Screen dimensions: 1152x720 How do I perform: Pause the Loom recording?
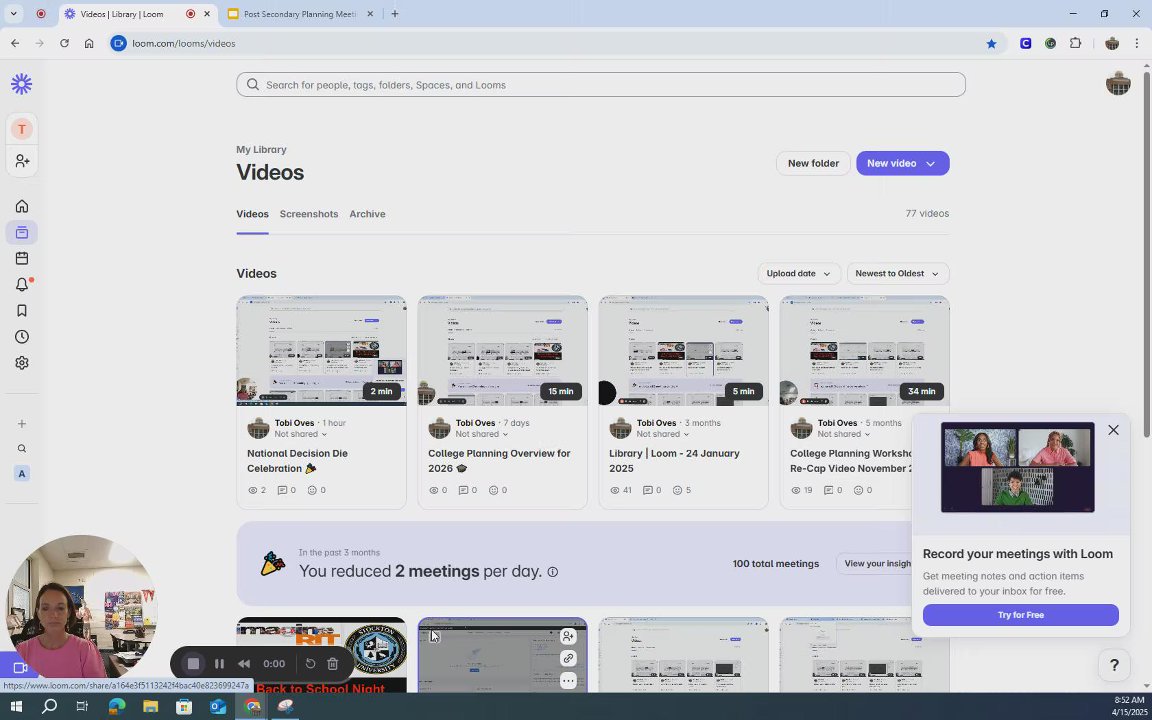tap(219, 664)
